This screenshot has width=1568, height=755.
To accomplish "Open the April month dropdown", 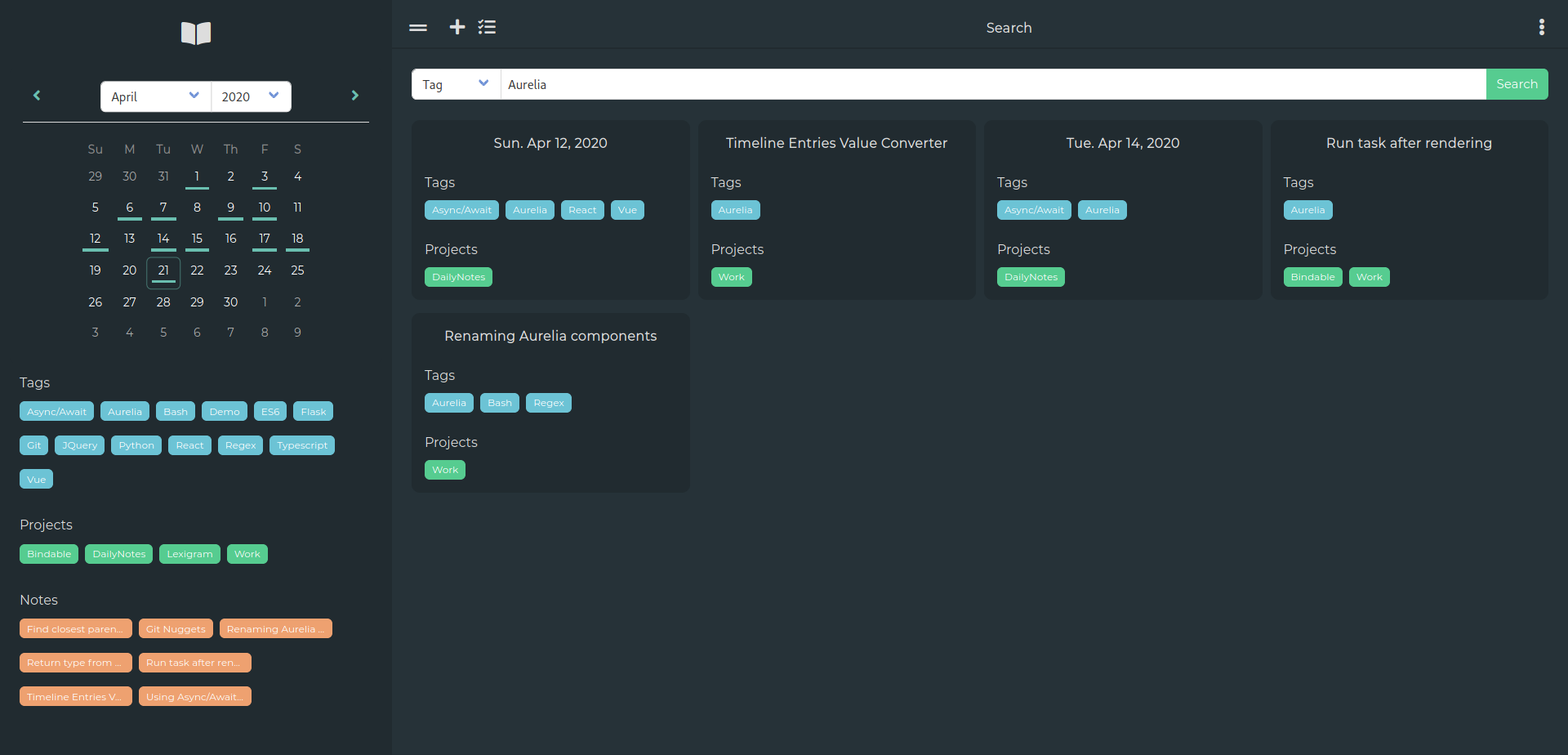I will pos(156,96).
